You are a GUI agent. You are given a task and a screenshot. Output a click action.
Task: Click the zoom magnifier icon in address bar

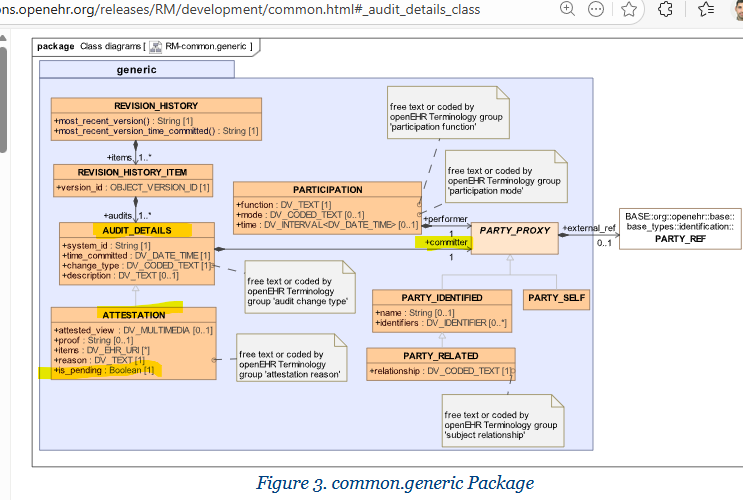[x=567, y=10]
